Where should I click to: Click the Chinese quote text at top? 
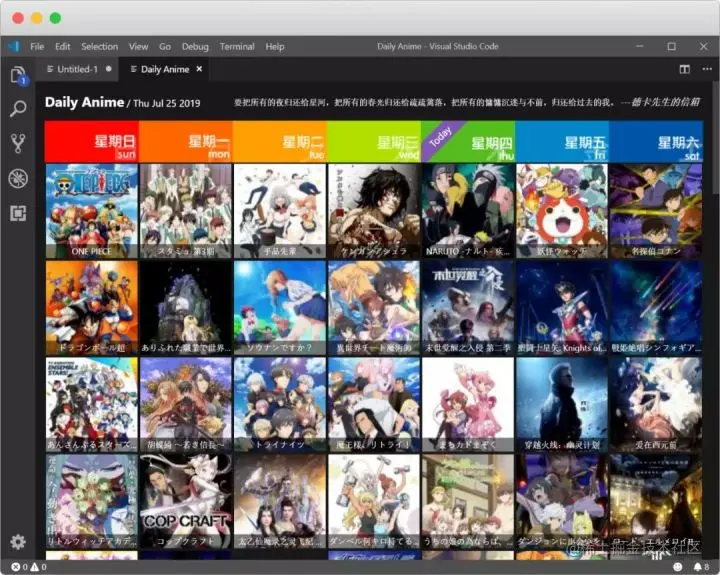pos(467,102)
